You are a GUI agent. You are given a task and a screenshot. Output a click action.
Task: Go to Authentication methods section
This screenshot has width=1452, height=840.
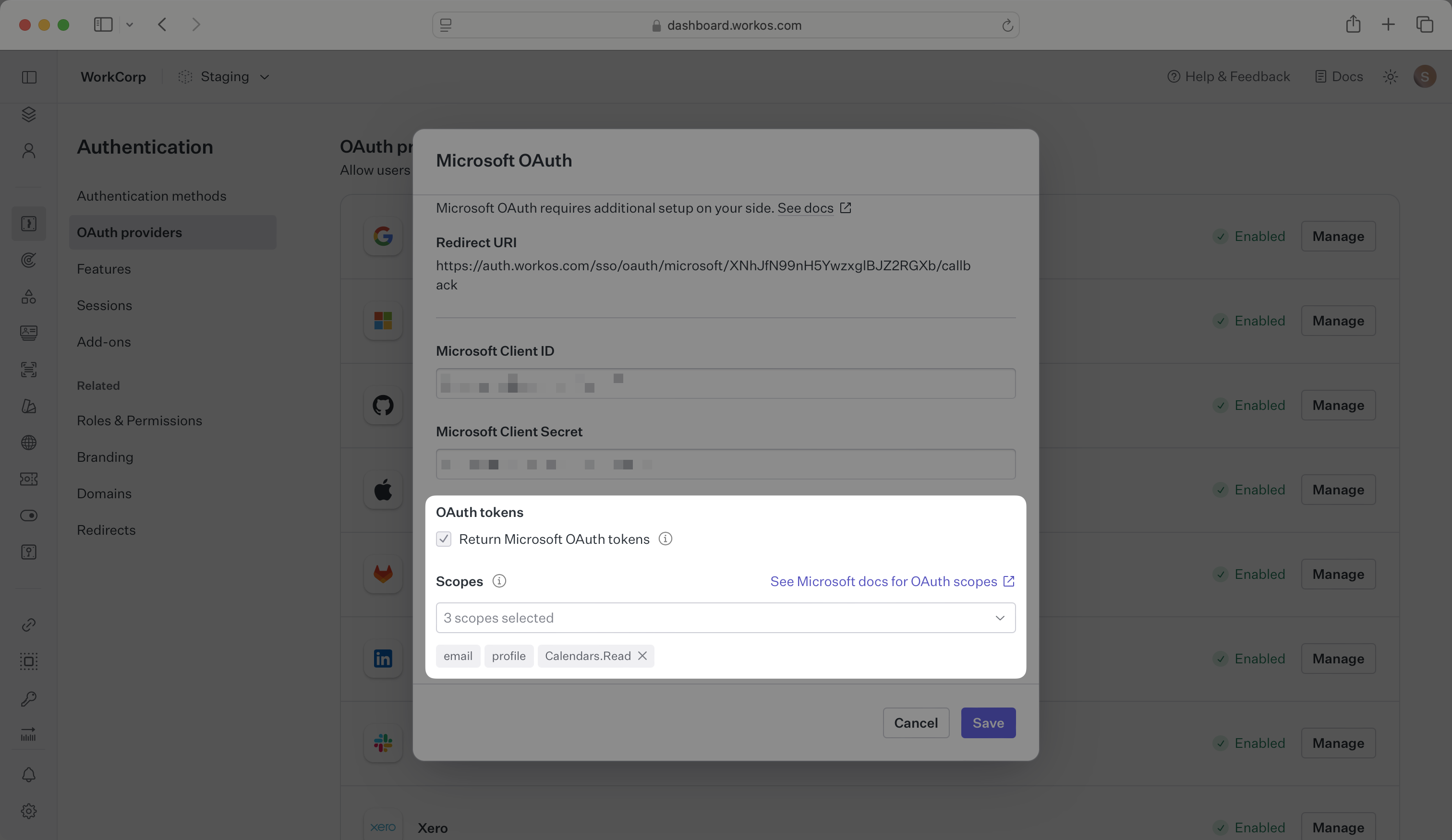tap(152, 196)
